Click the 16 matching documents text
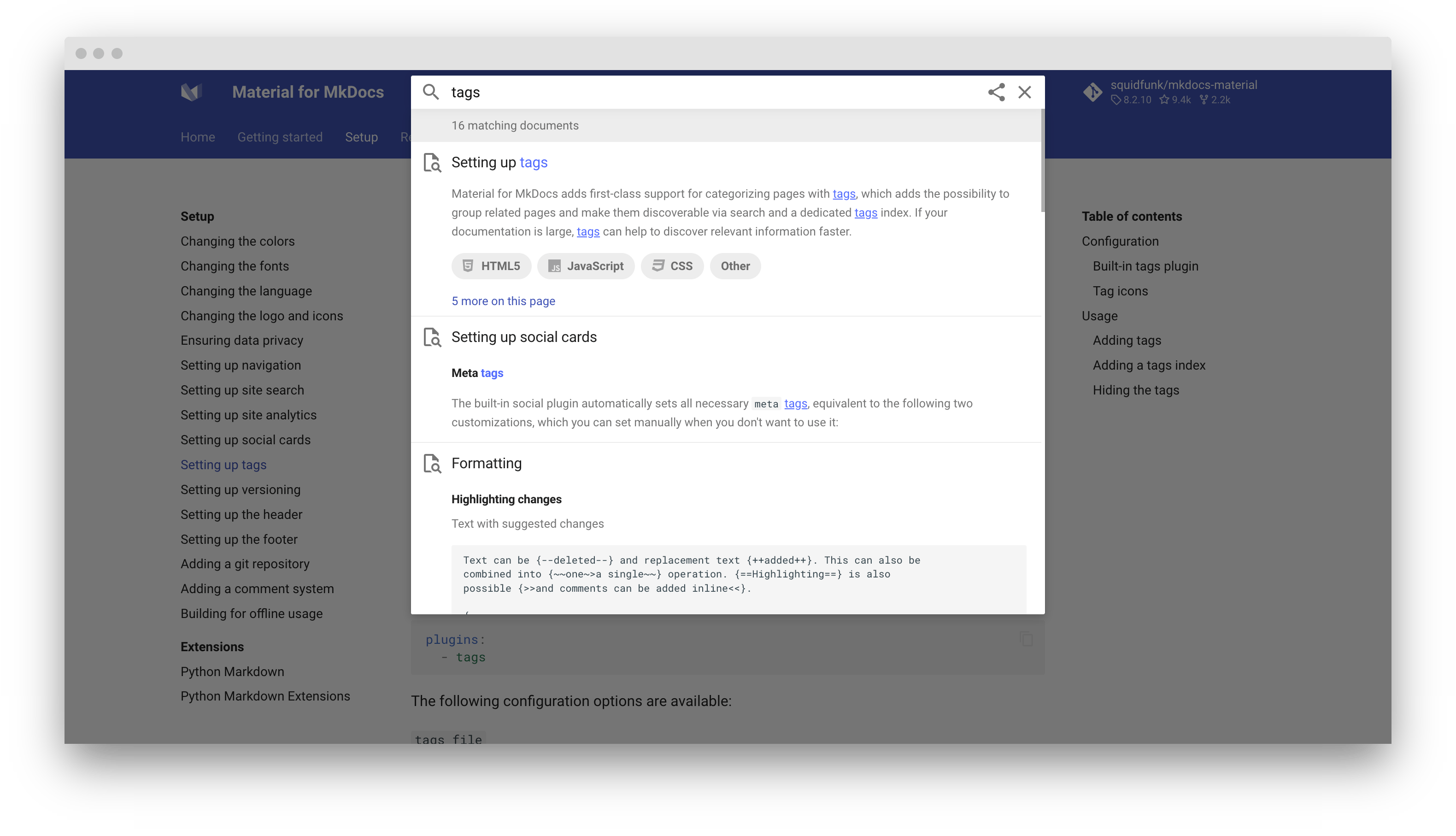The image size is (1456, 836). point(515,125)
